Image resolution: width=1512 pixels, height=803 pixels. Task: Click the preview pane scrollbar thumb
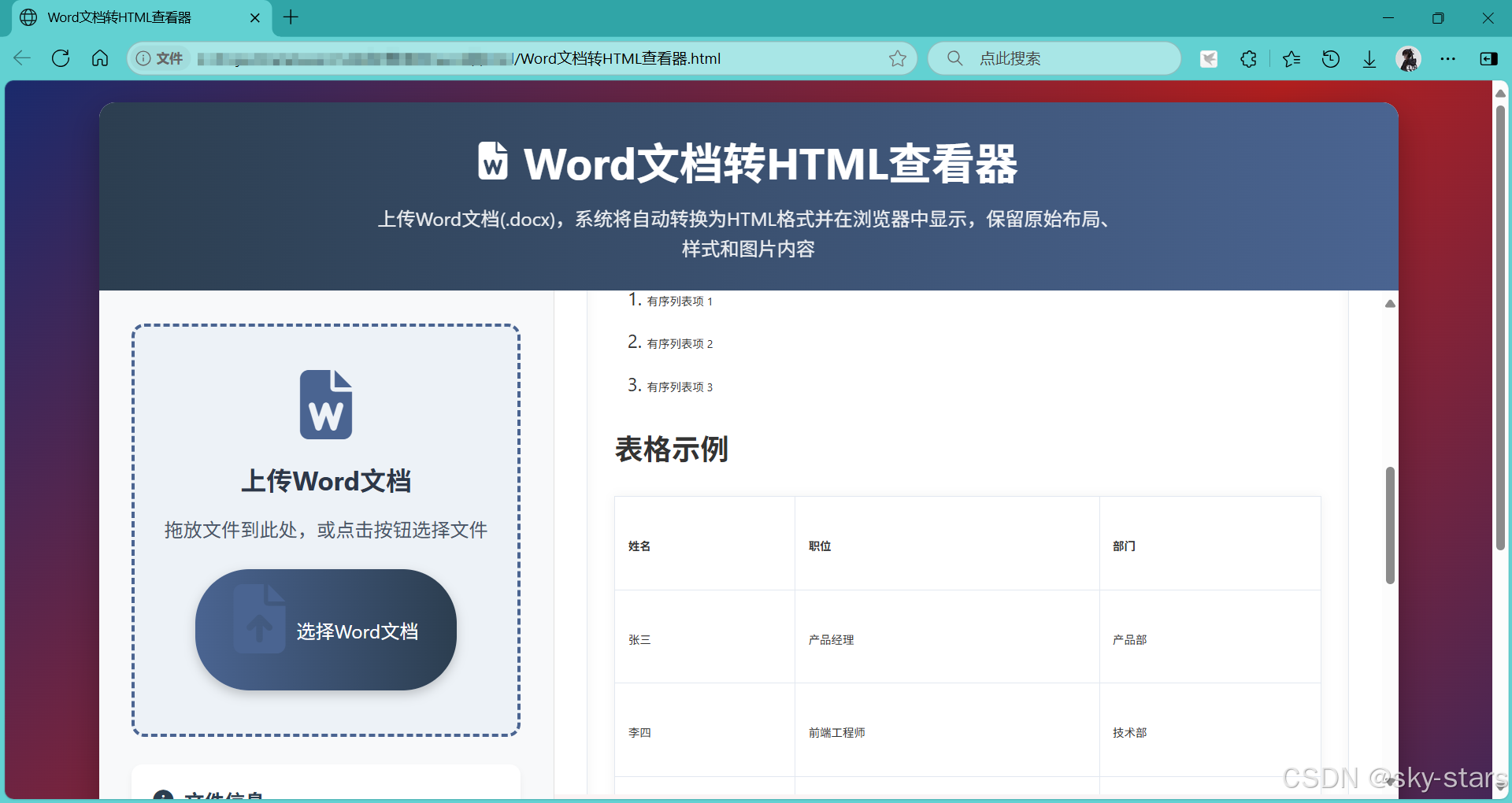pos(1390,525)
